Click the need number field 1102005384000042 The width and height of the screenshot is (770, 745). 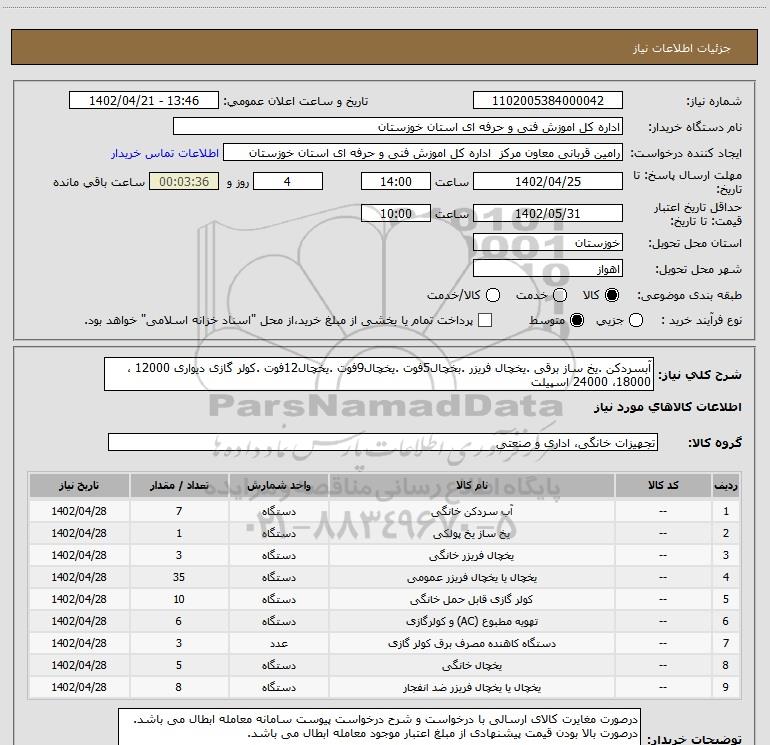pyautogui.click(x=548, y=100)
